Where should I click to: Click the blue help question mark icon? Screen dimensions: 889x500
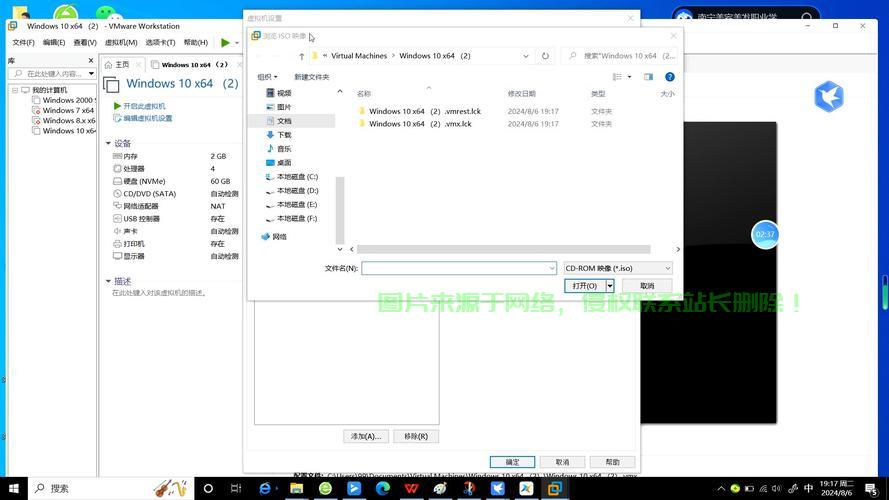click(670, 77)
